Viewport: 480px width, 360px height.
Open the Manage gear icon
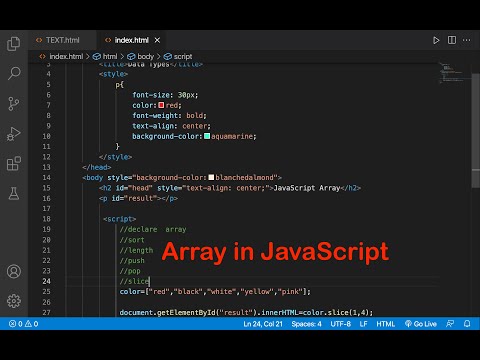pos(14,301)
